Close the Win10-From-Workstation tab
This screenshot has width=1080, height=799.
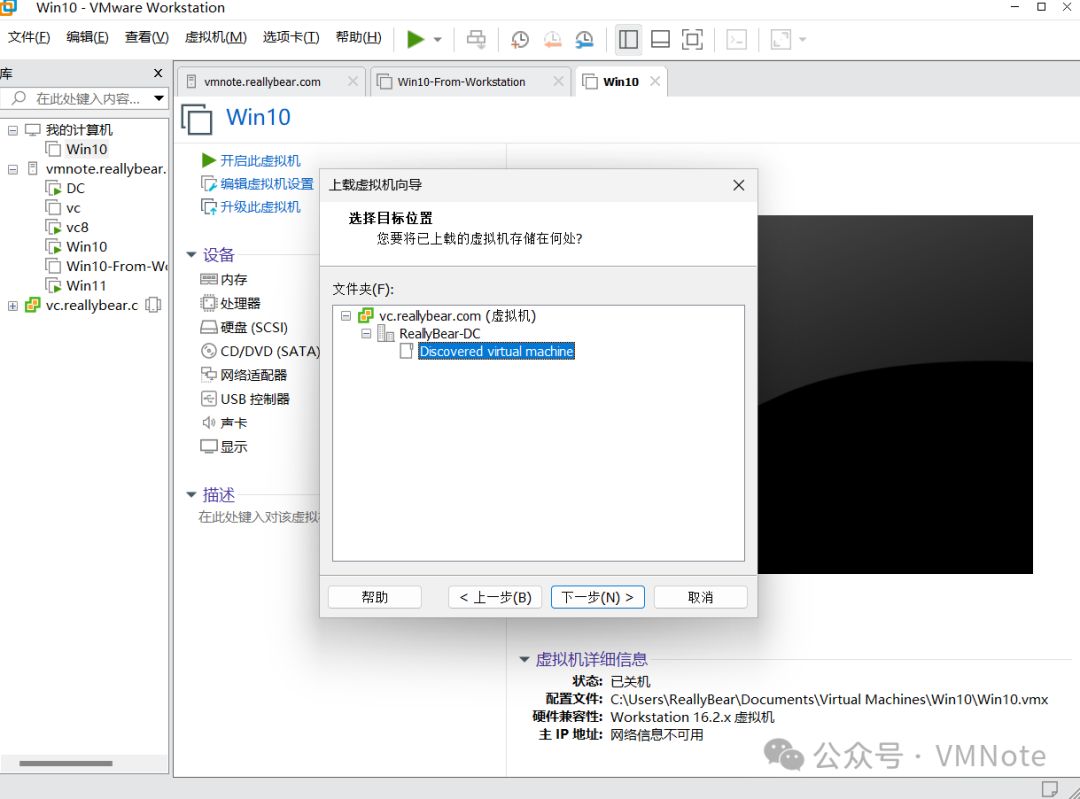(x=559, y=81)
